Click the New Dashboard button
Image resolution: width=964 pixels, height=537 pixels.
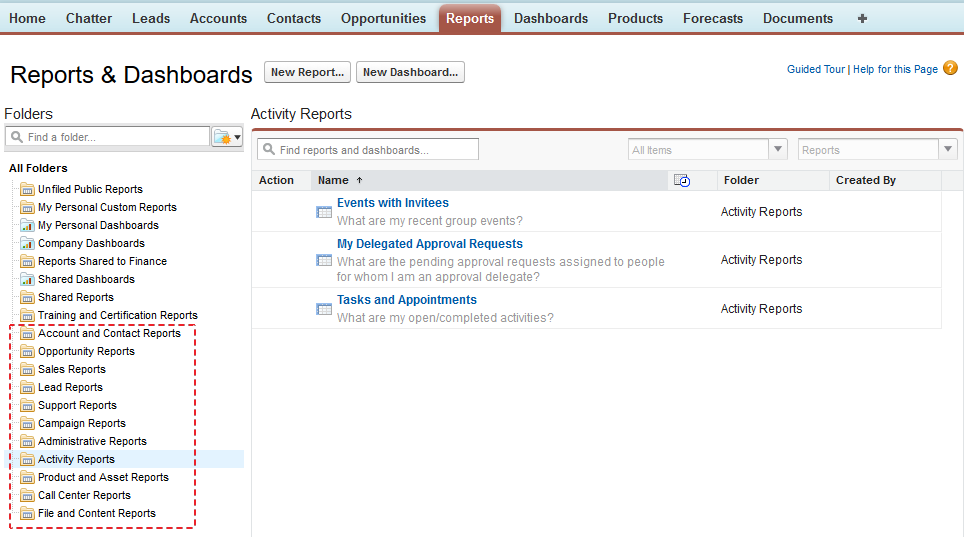pos(410,72)
